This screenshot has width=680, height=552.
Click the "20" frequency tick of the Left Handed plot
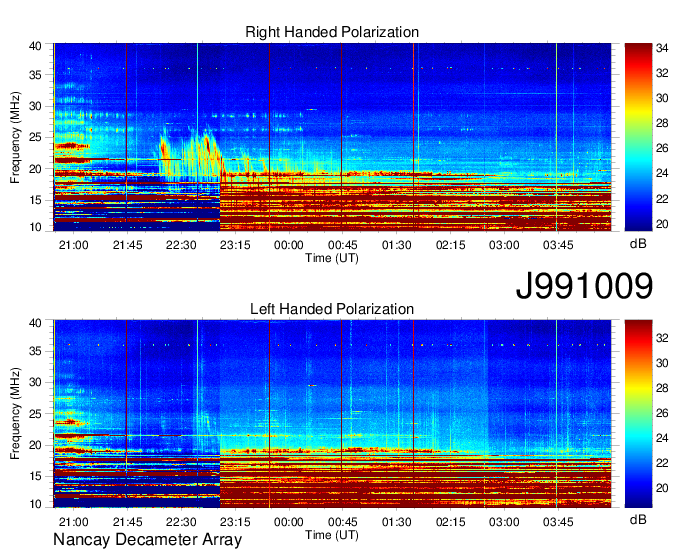click(36, 445)
